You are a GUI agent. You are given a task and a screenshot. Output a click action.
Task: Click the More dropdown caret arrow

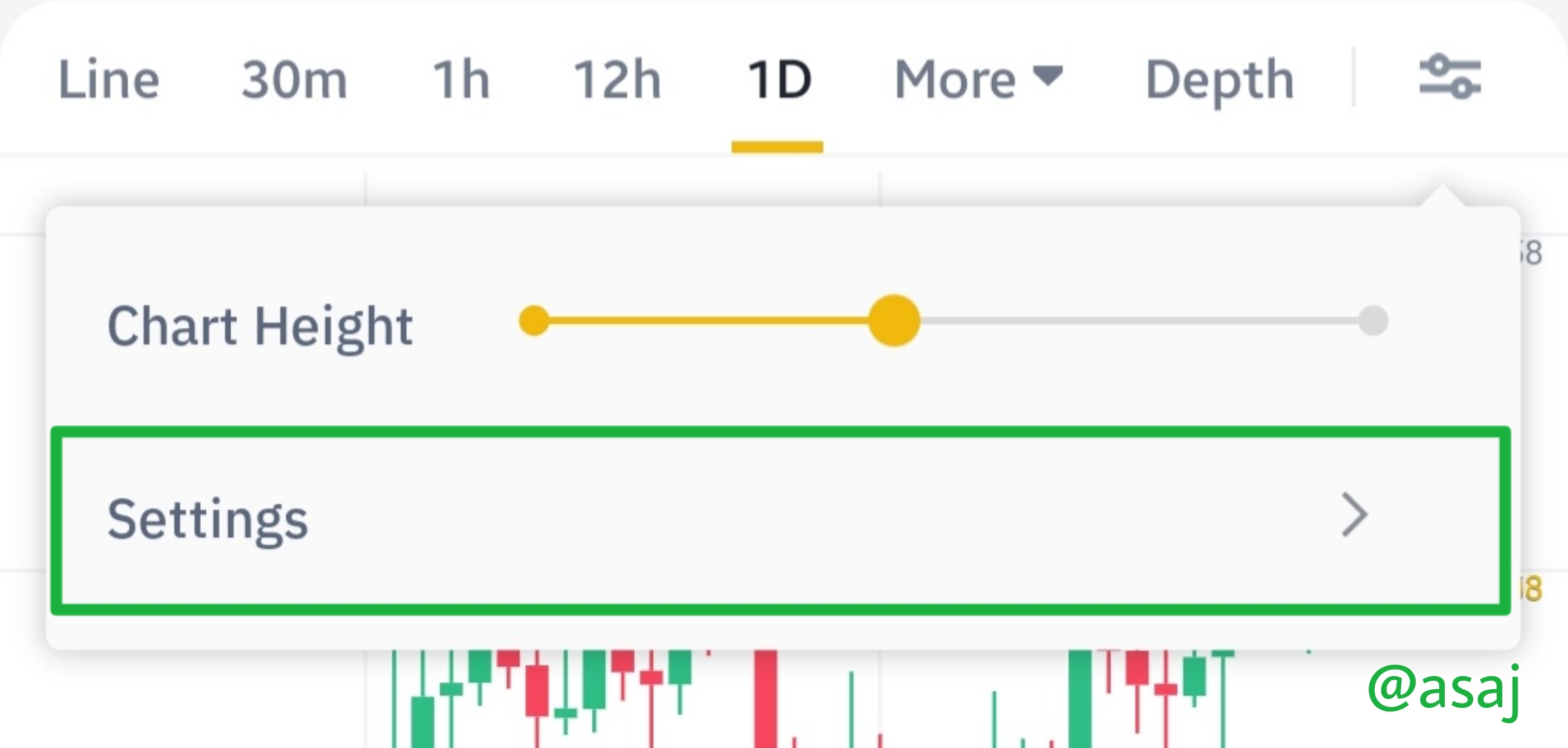(x=1048, y=75)
